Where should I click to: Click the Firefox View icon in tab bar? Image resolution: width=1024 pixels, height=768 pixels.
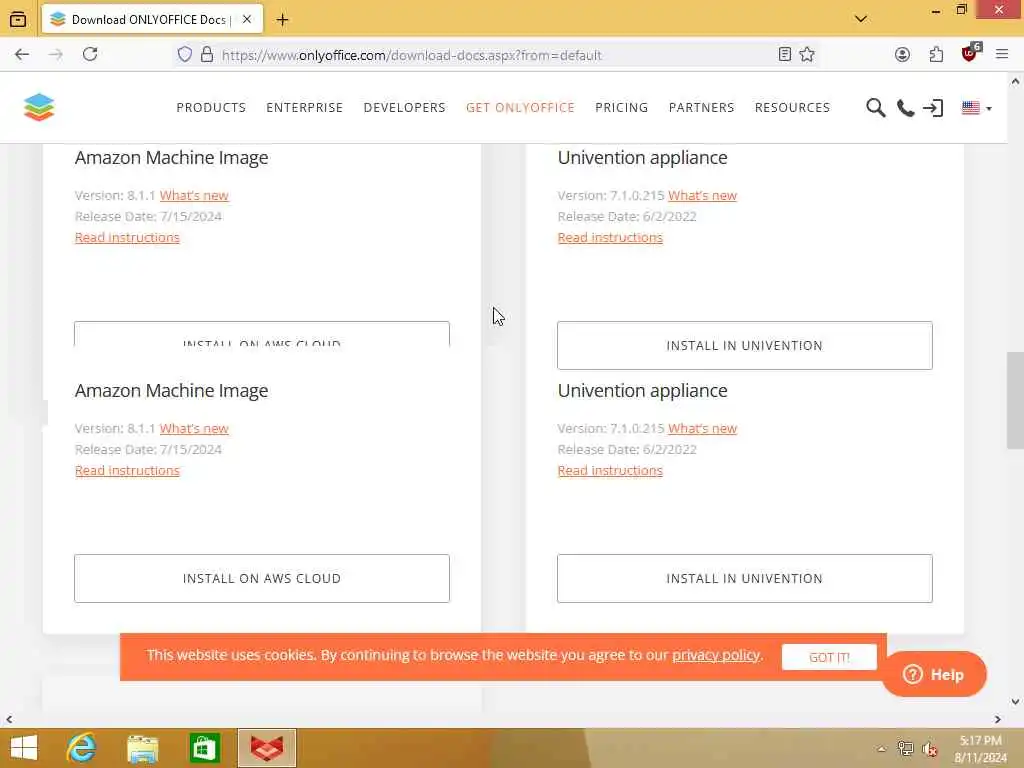point(18,20)
